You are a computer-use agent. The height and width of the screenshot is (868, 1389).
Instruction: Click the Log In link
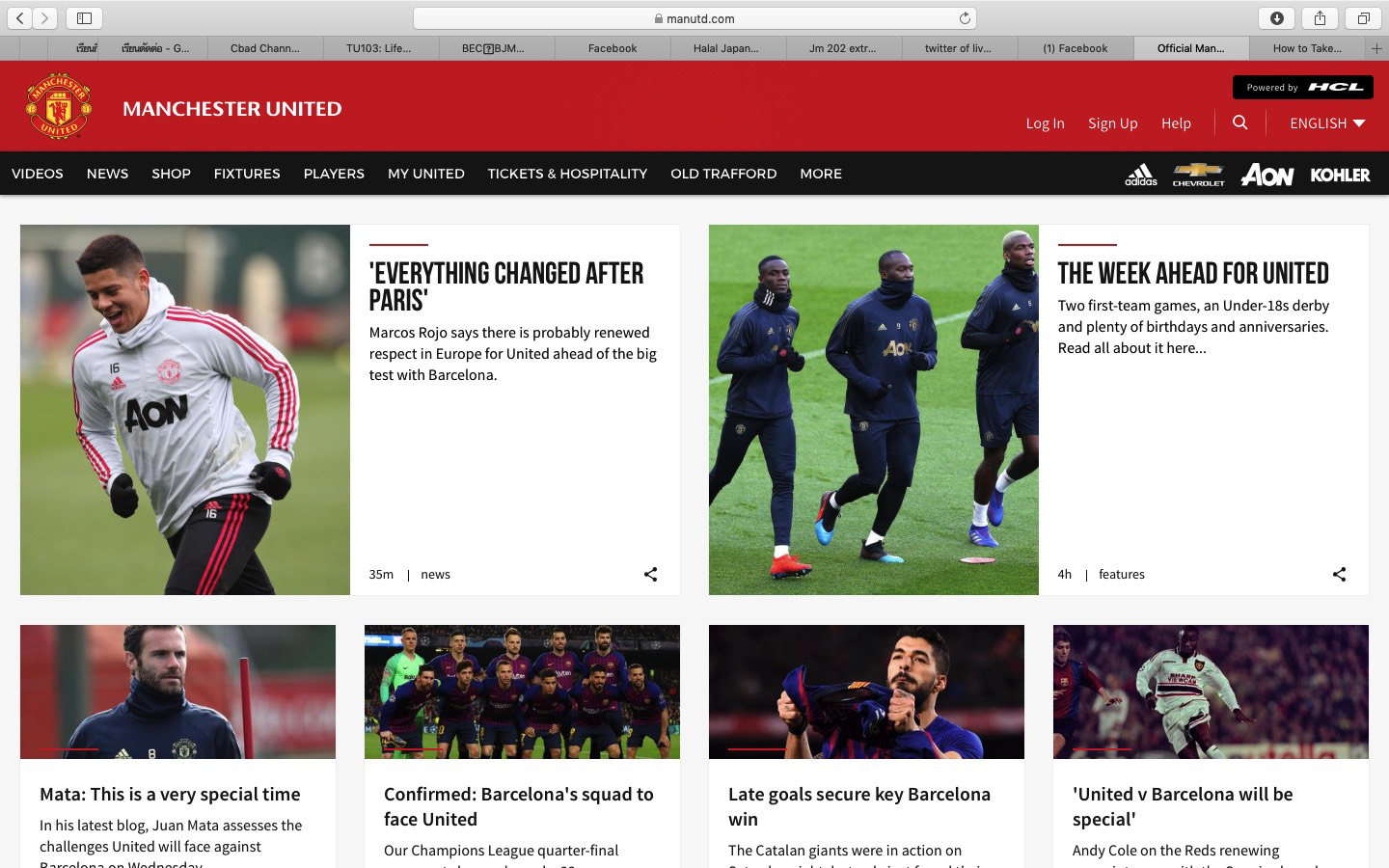(1045, 123)
